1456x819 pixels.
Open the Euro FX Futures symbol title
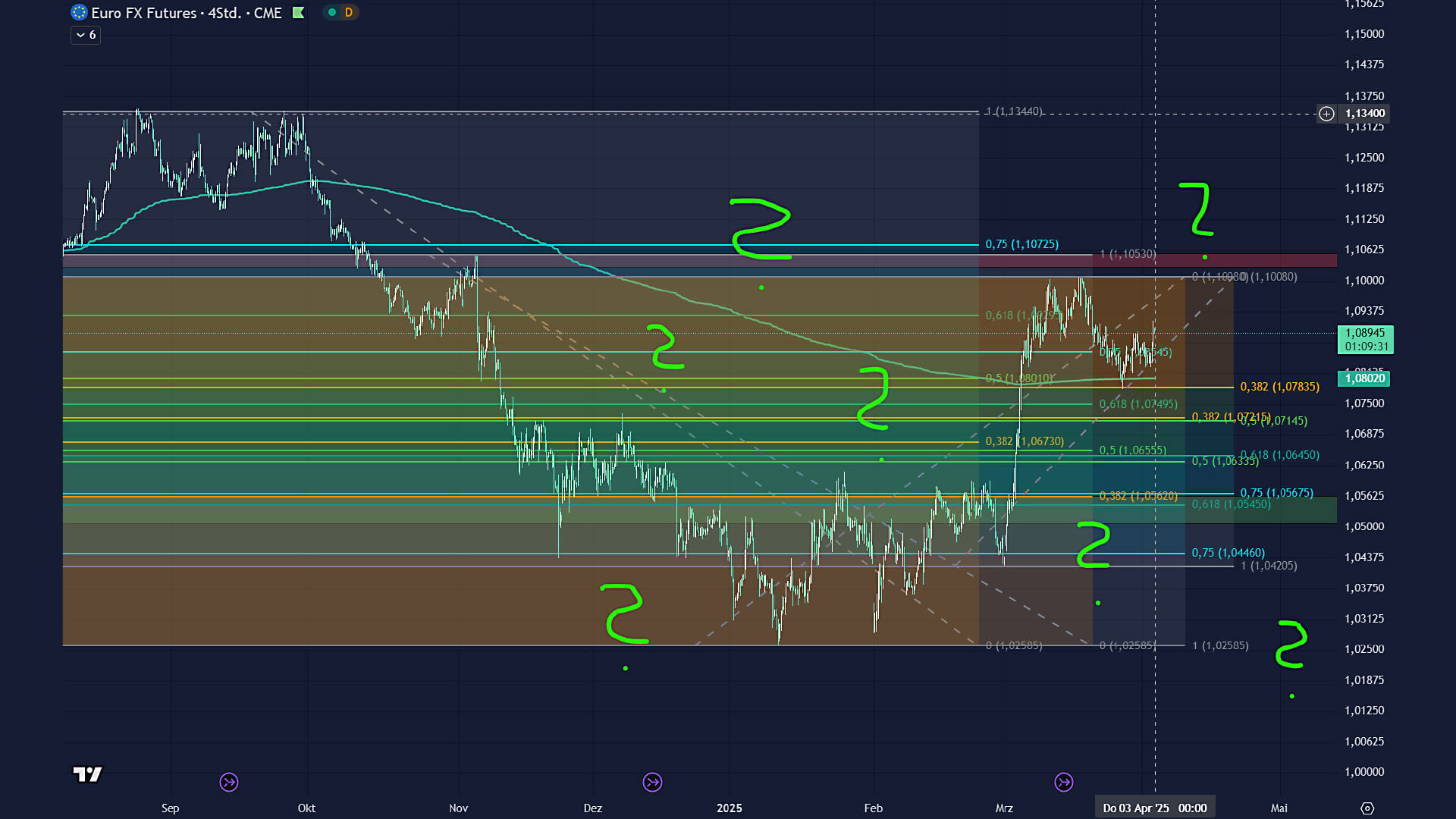187,13
